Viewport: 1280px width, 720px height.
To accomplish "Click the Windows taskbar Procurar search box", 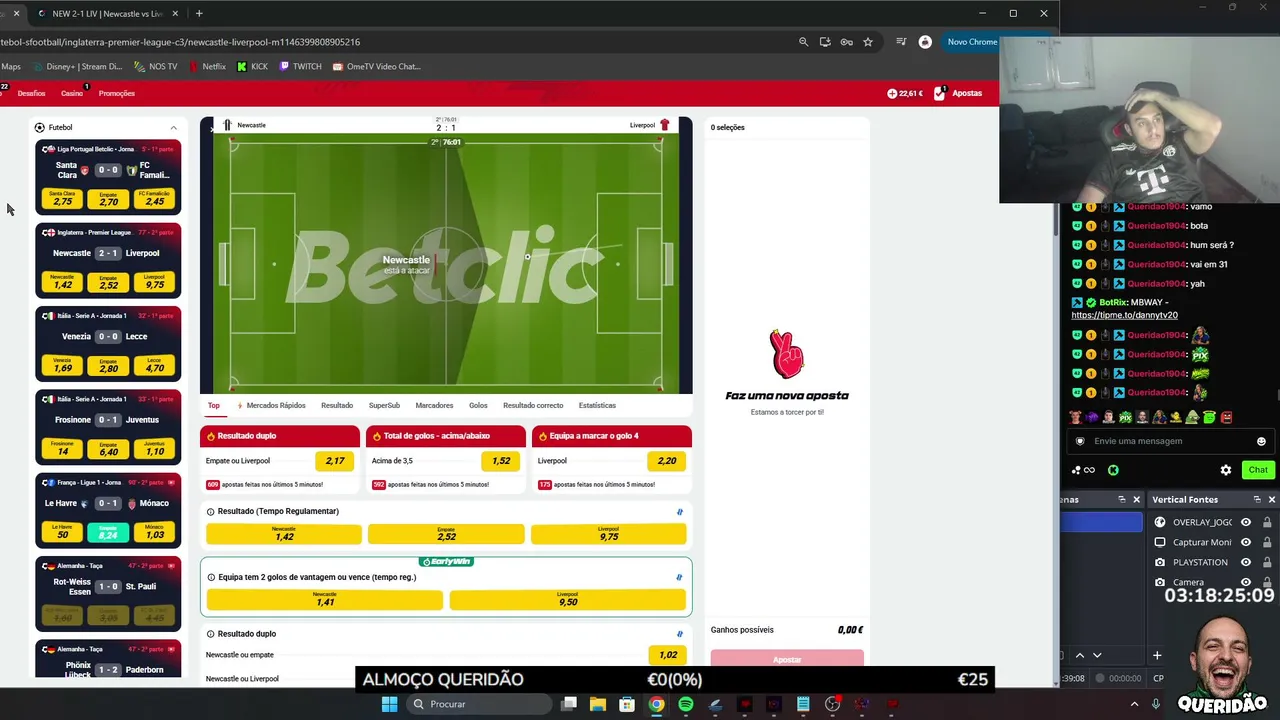I will pyautogui.click(x=478, y=704).
